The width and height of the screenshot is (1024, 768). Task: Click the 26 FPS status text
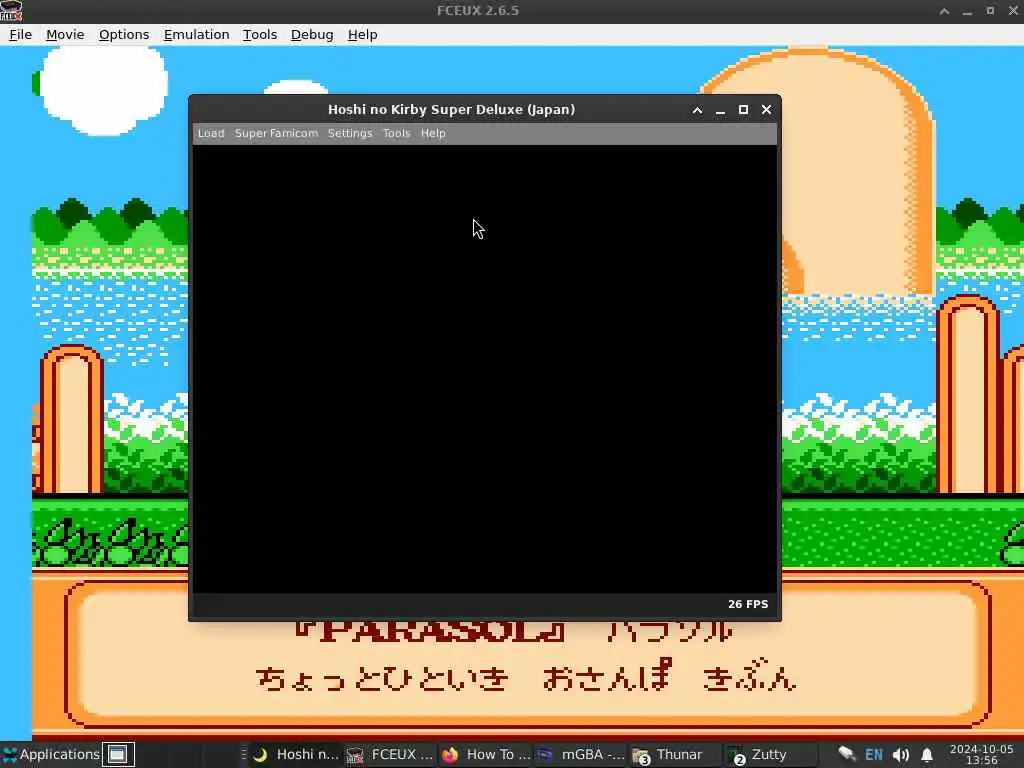coord(748,604)
